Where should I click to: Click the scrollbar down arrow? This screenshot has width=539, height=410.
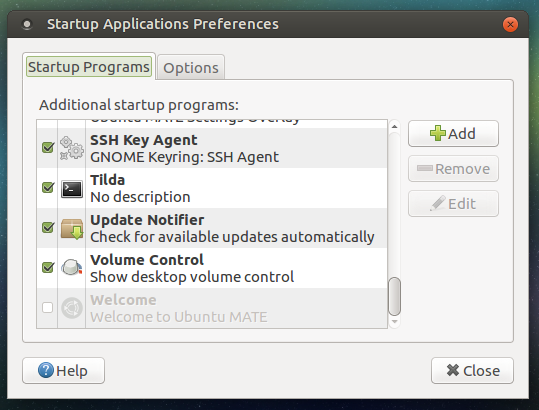point(394,322)
